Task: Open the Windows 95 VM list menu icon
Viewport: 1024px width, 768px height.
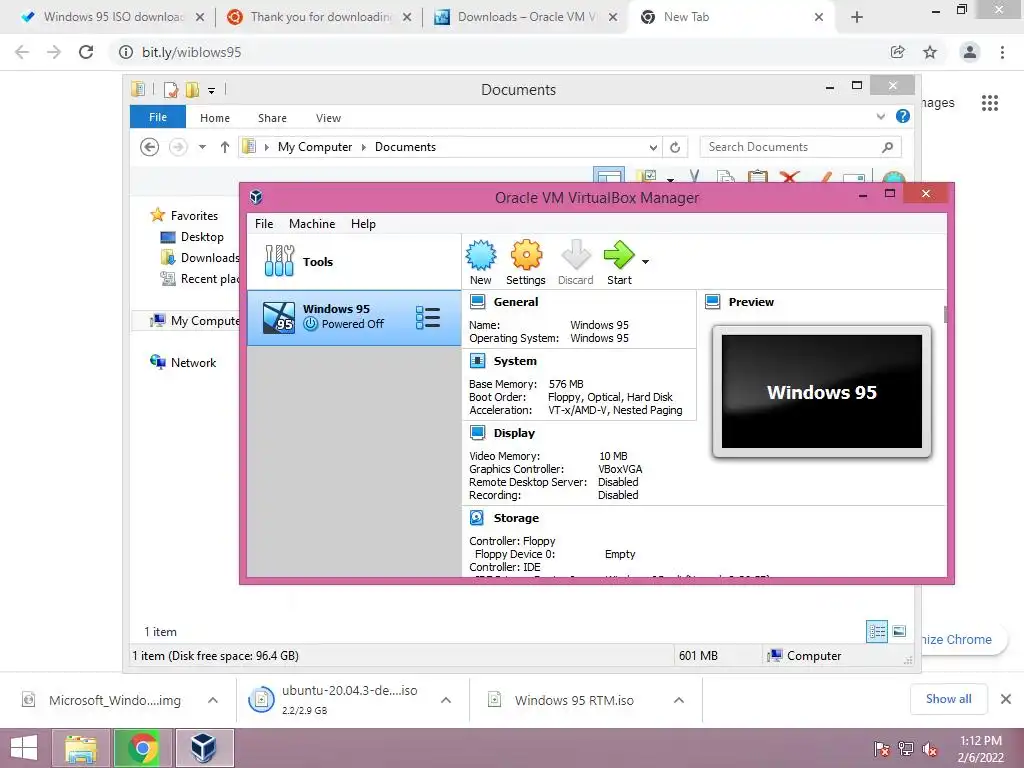Action: point(428,317)
